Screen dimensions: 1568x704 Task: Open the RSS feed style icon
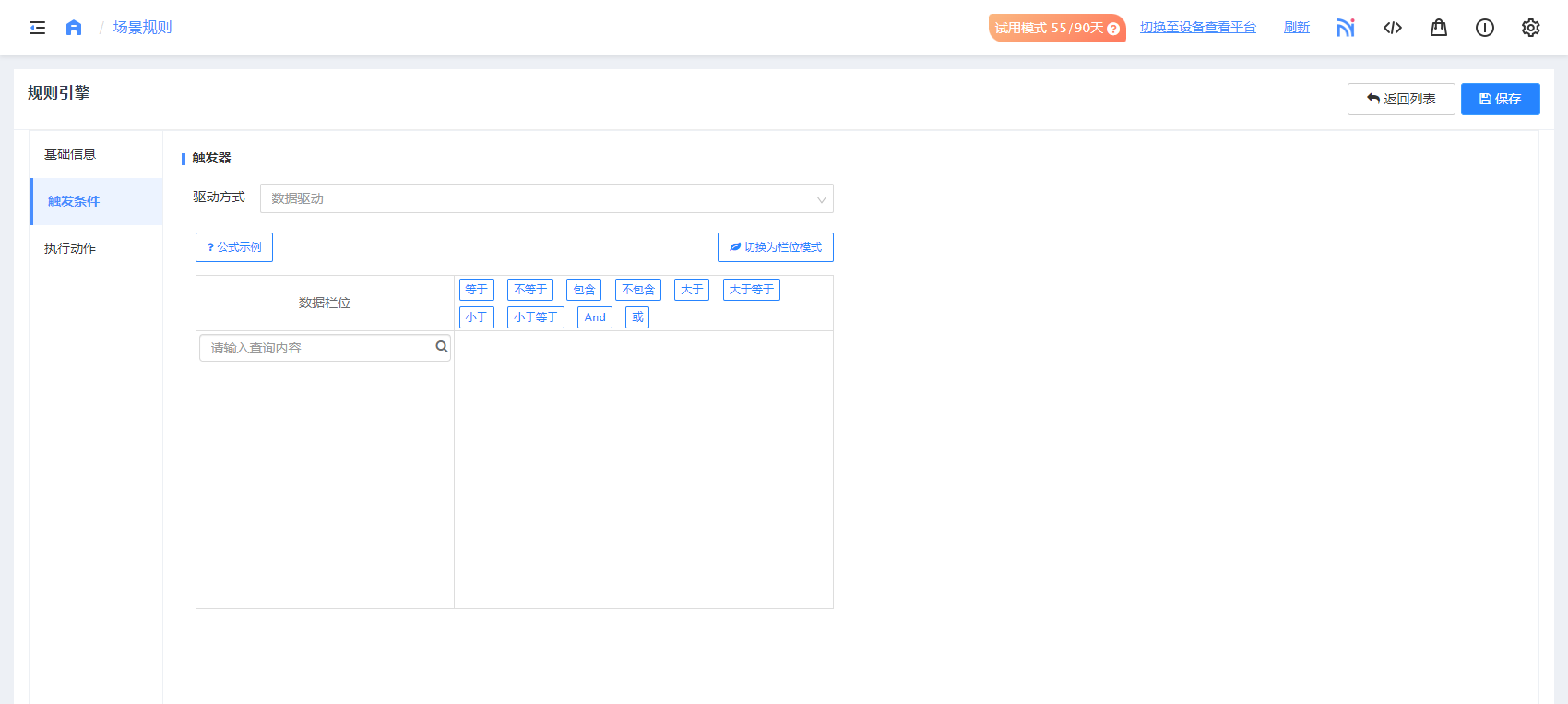click(x=1346, y=28)
